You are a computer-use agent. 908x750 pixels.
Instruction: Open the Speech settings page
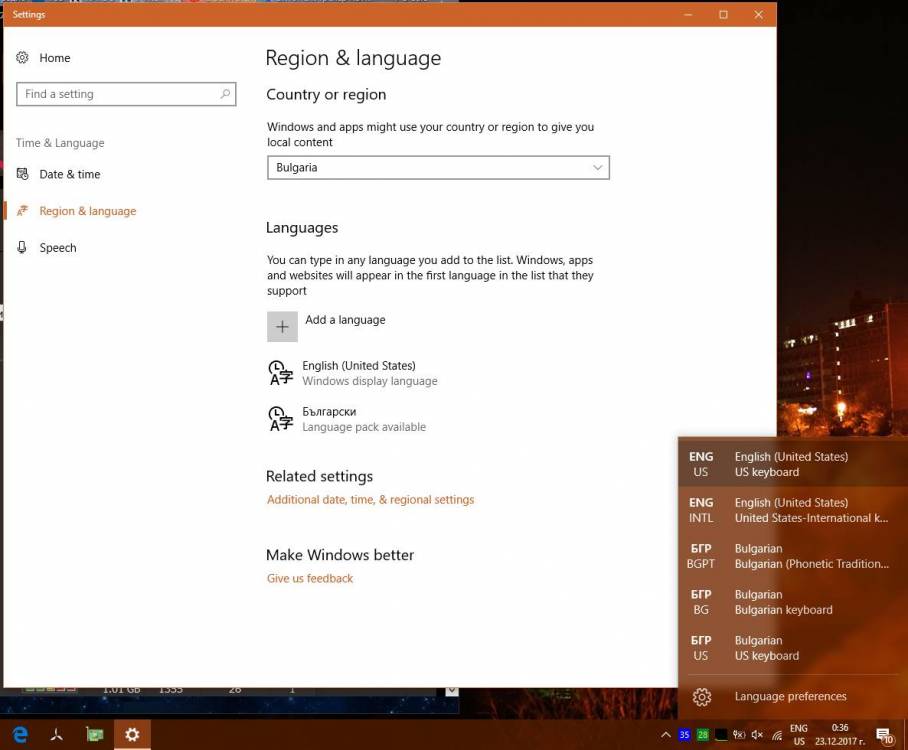coord(57,248)
